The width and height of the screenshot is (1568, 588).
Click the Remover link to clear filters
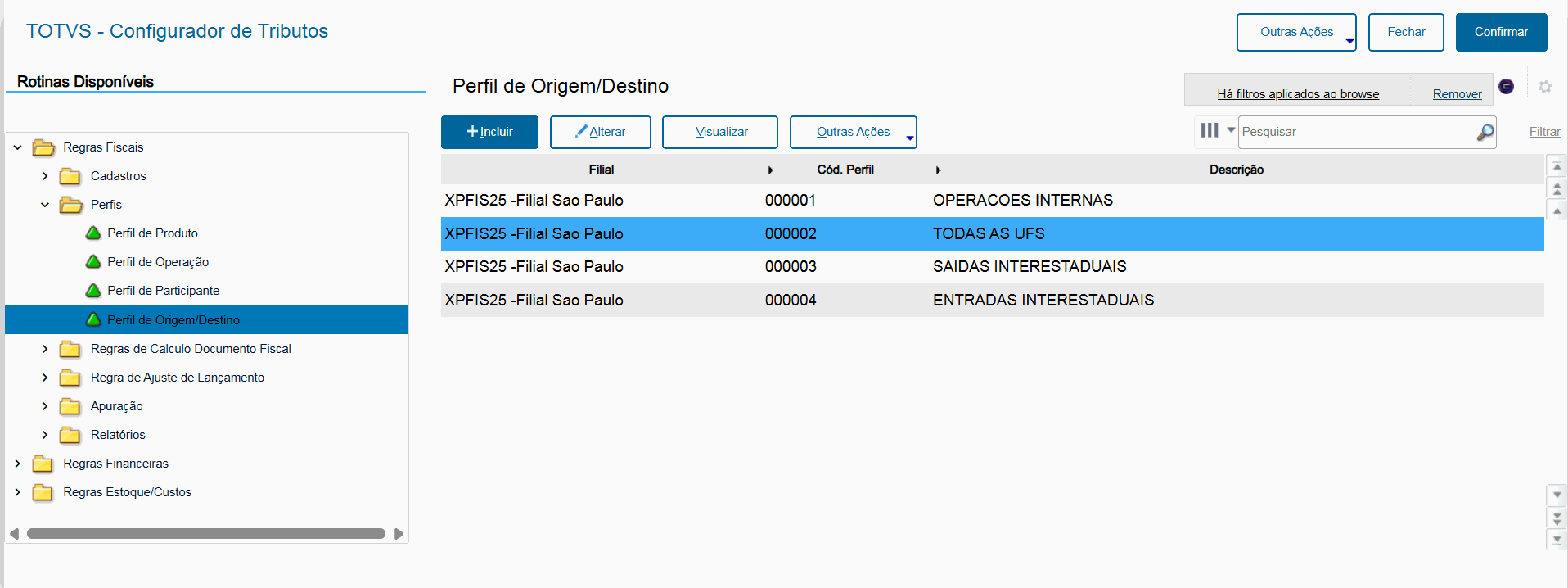[x=1457, y=94]
